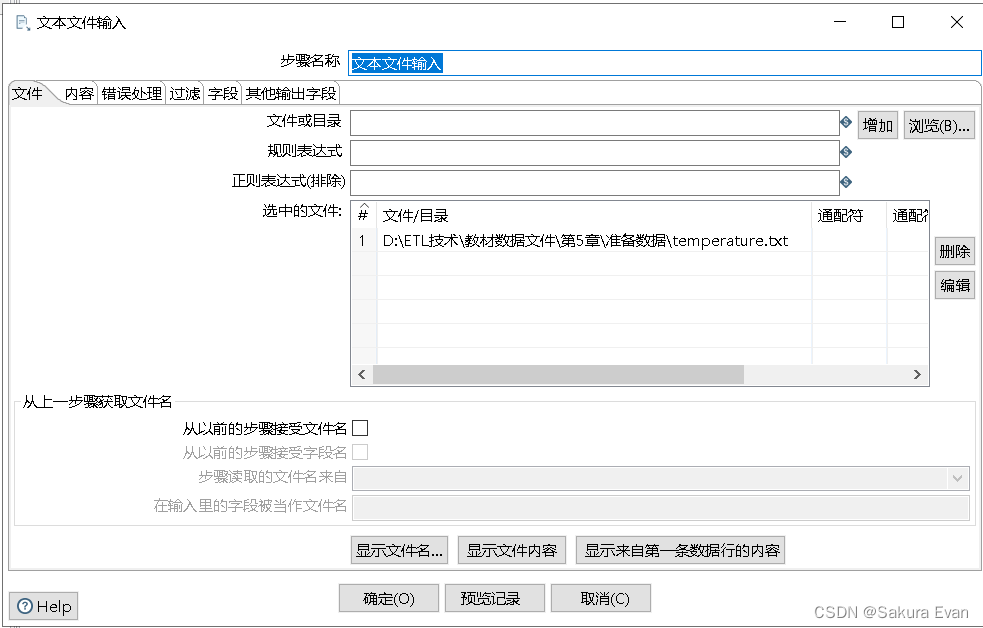
Task: Click the # sort arrow column header
Action: coord(363,213)
